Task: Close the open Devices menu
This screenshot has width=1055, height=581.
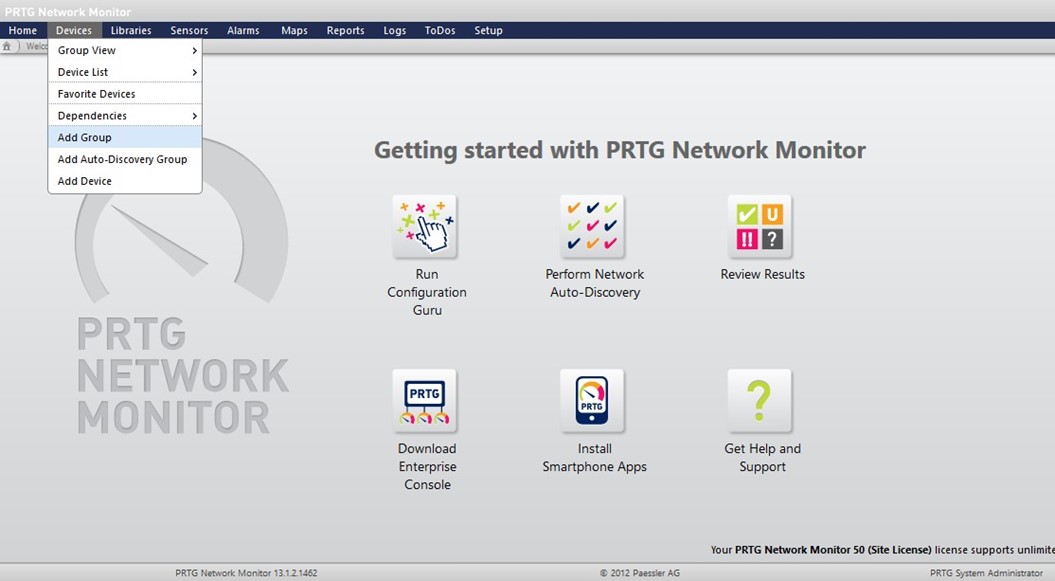Action: point(74,30)
